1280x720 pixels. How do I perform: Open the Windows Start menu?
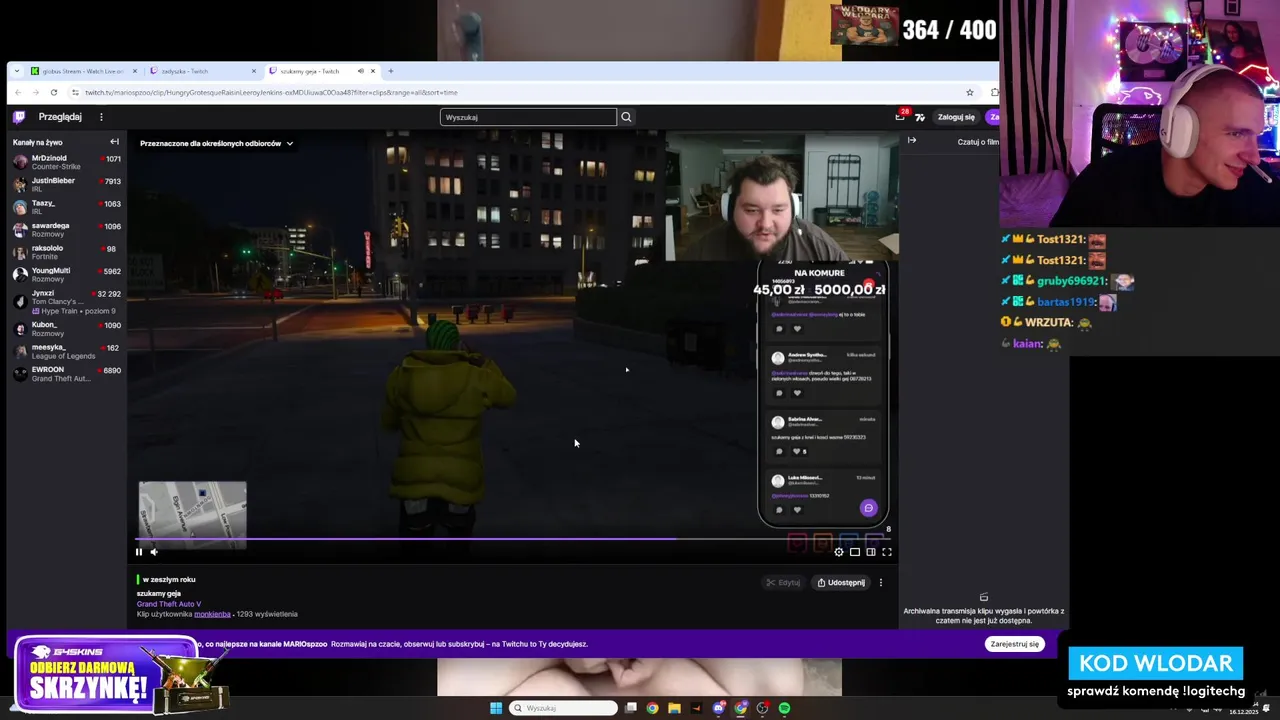point(496,708)
